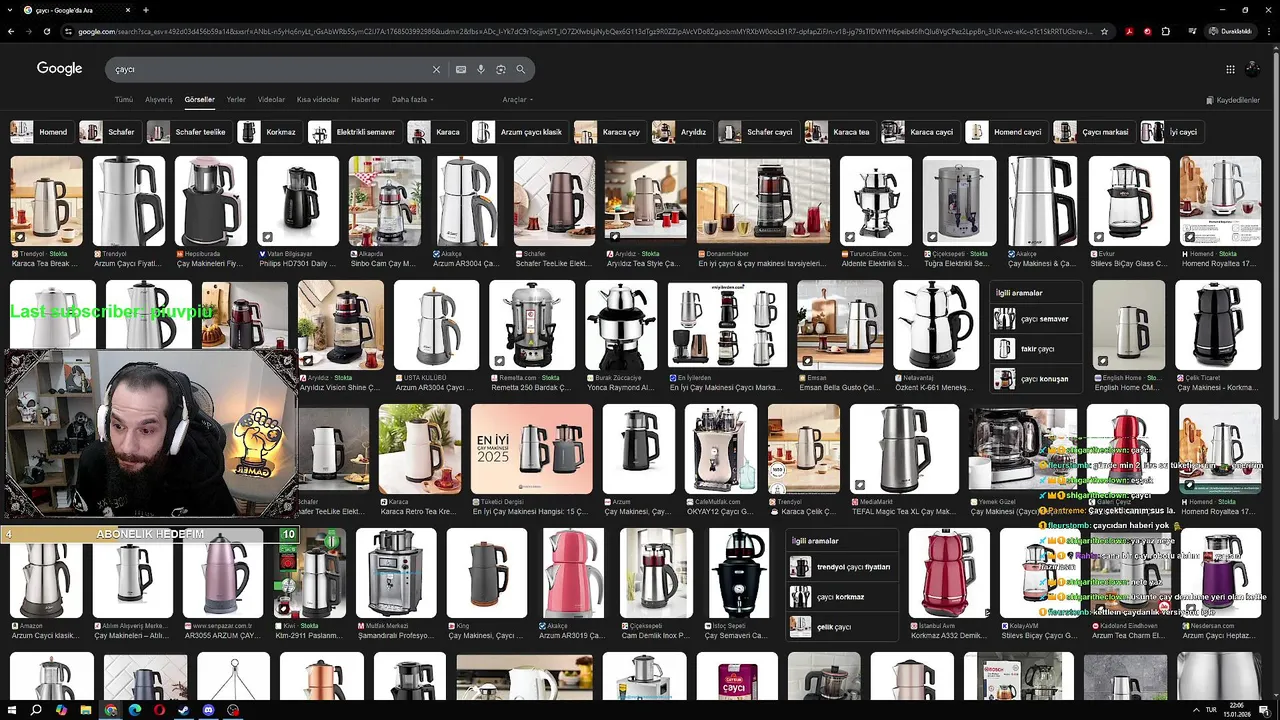The height and width of the screenshot is (720, 1280).
Task: Open the Acrobat extension in toolbar
Action: pos(1129,31)
